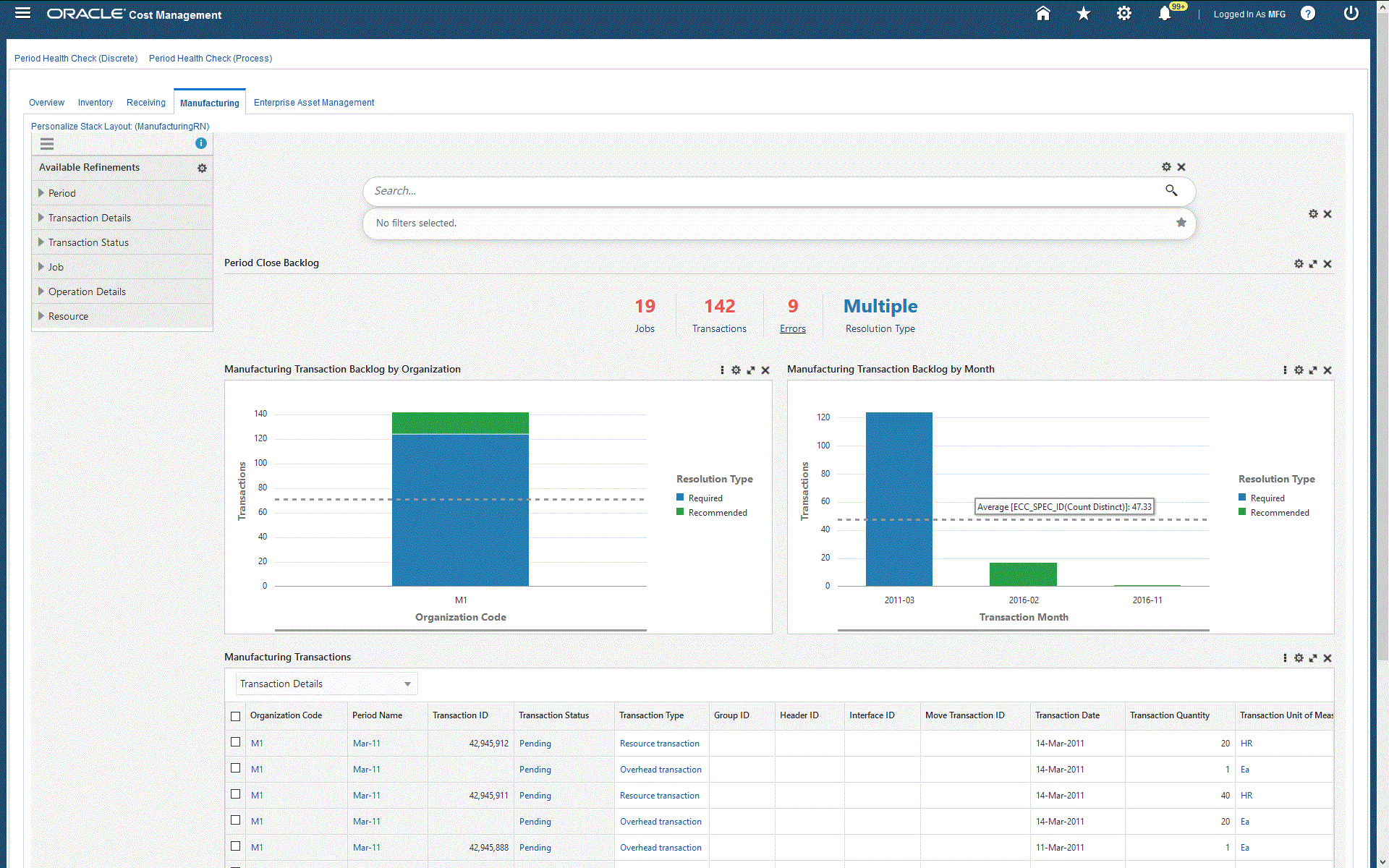Maximize the Backlog by Month chart
Viewport: 1389px width, 868px height.
[1313, 370]
